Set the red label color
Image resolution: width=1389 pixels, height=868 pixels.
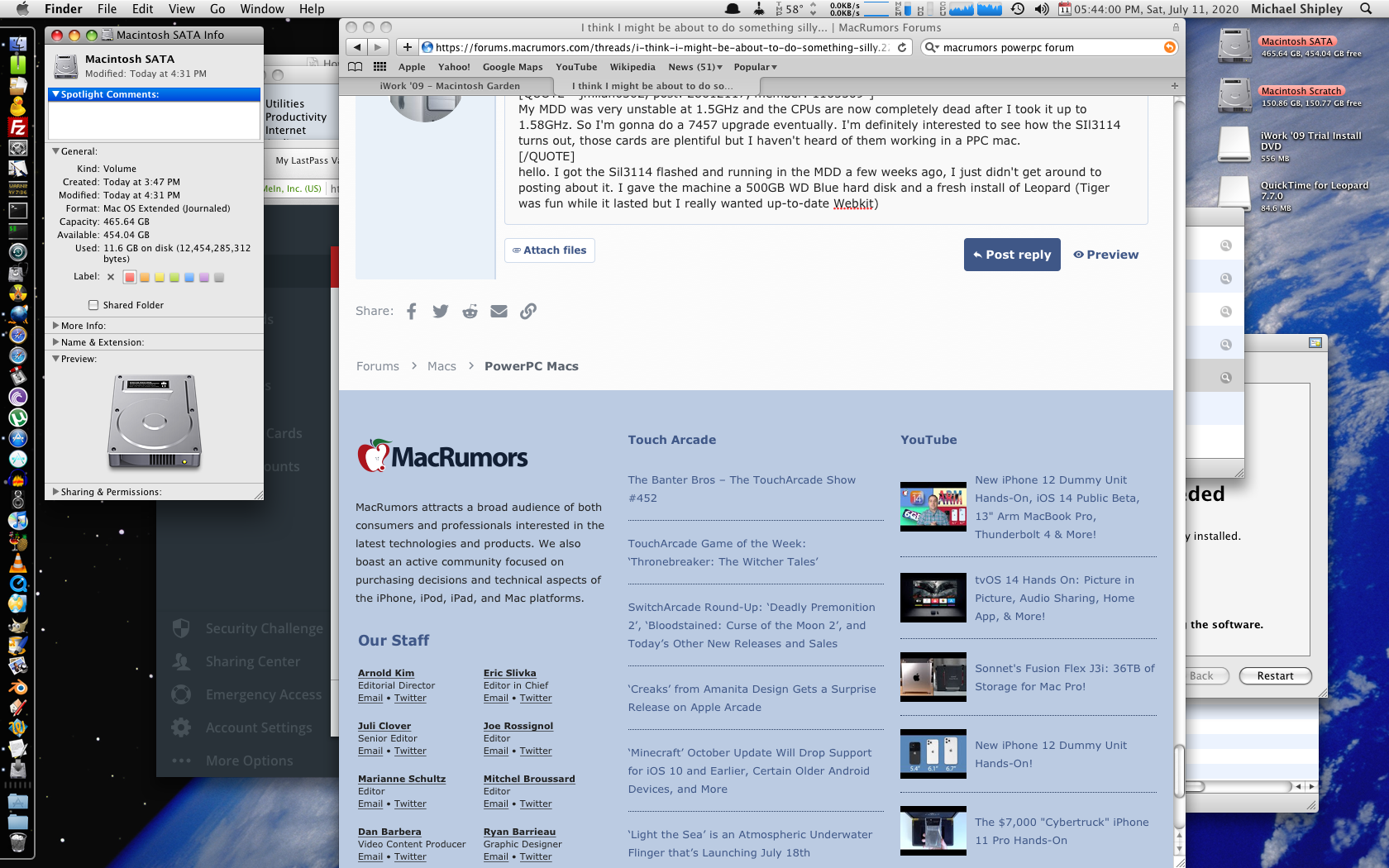129,277
